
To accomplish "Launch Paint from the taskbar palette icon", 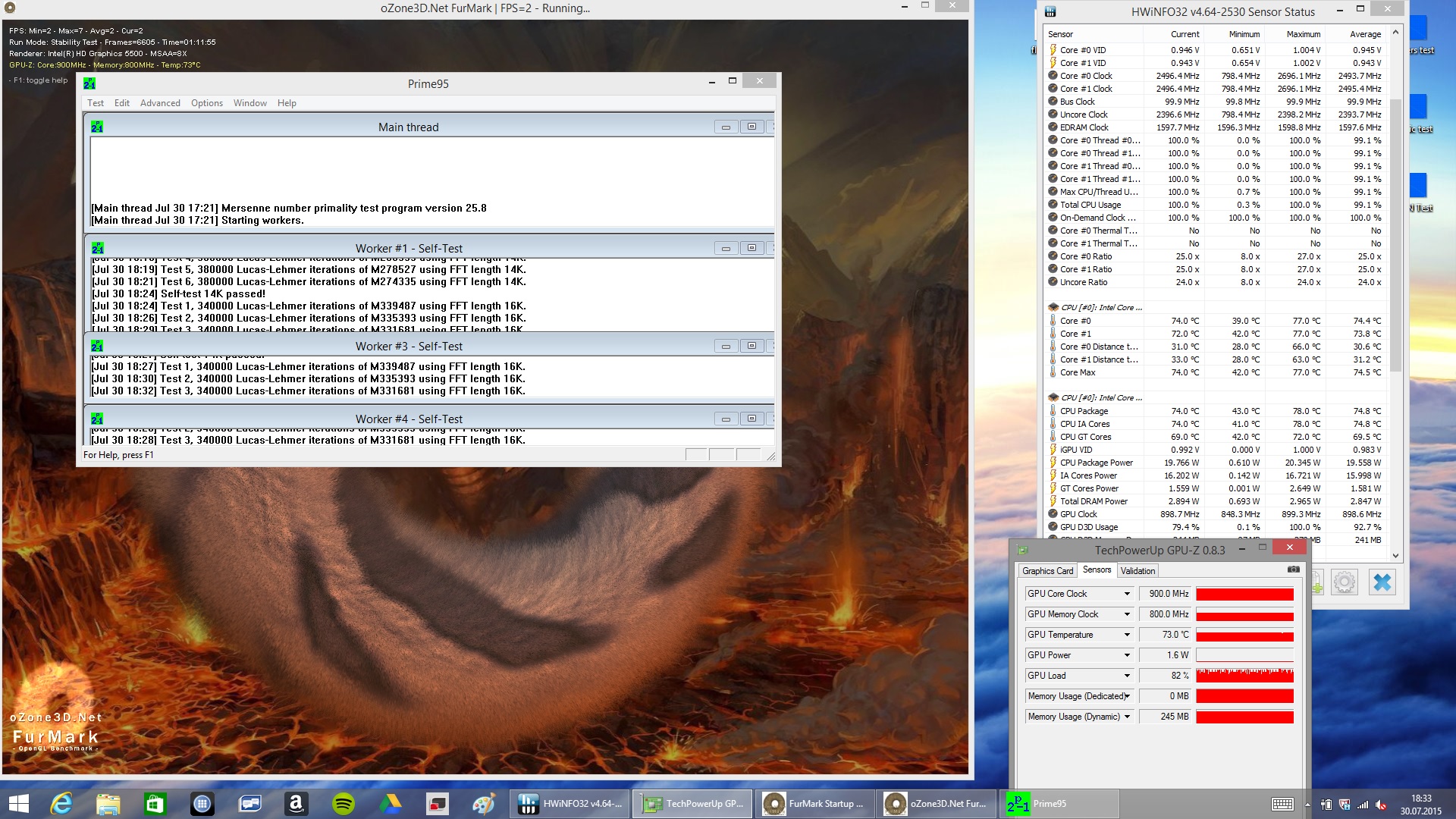I will tap(484, 804).
